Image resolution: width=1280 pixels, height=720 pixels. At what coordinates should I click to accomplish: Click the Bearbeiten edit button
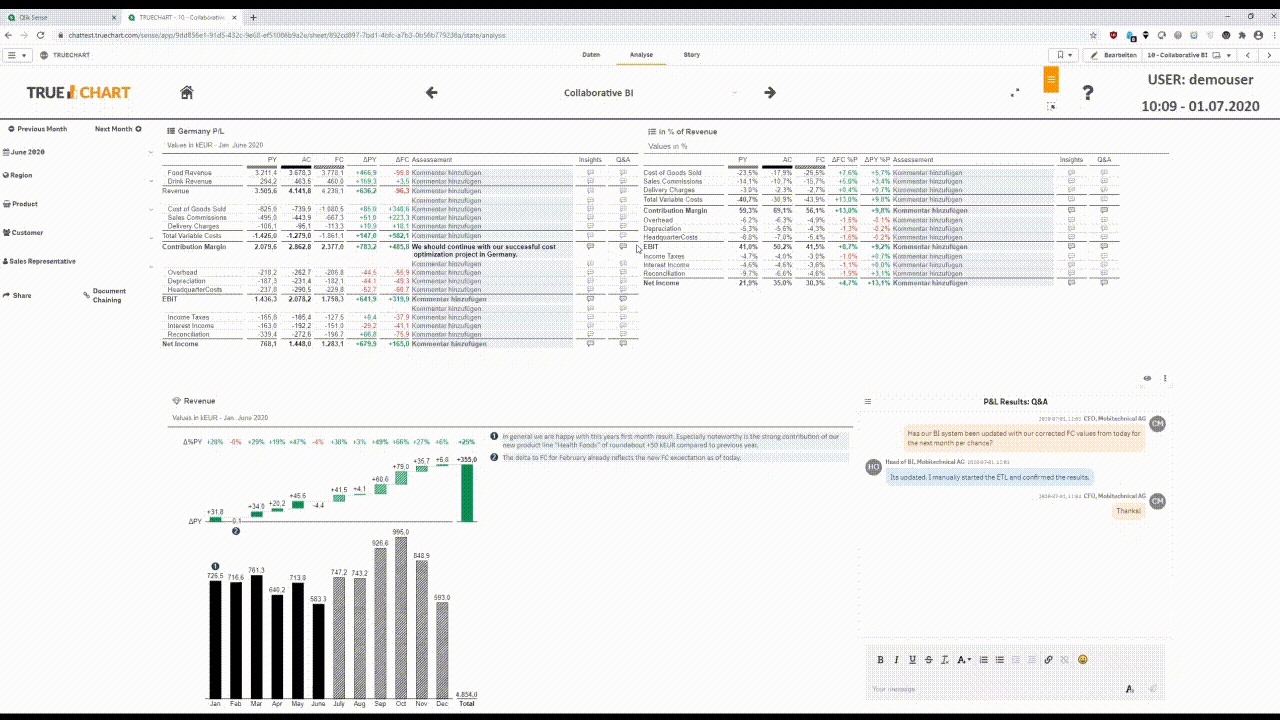(1113, 55)
